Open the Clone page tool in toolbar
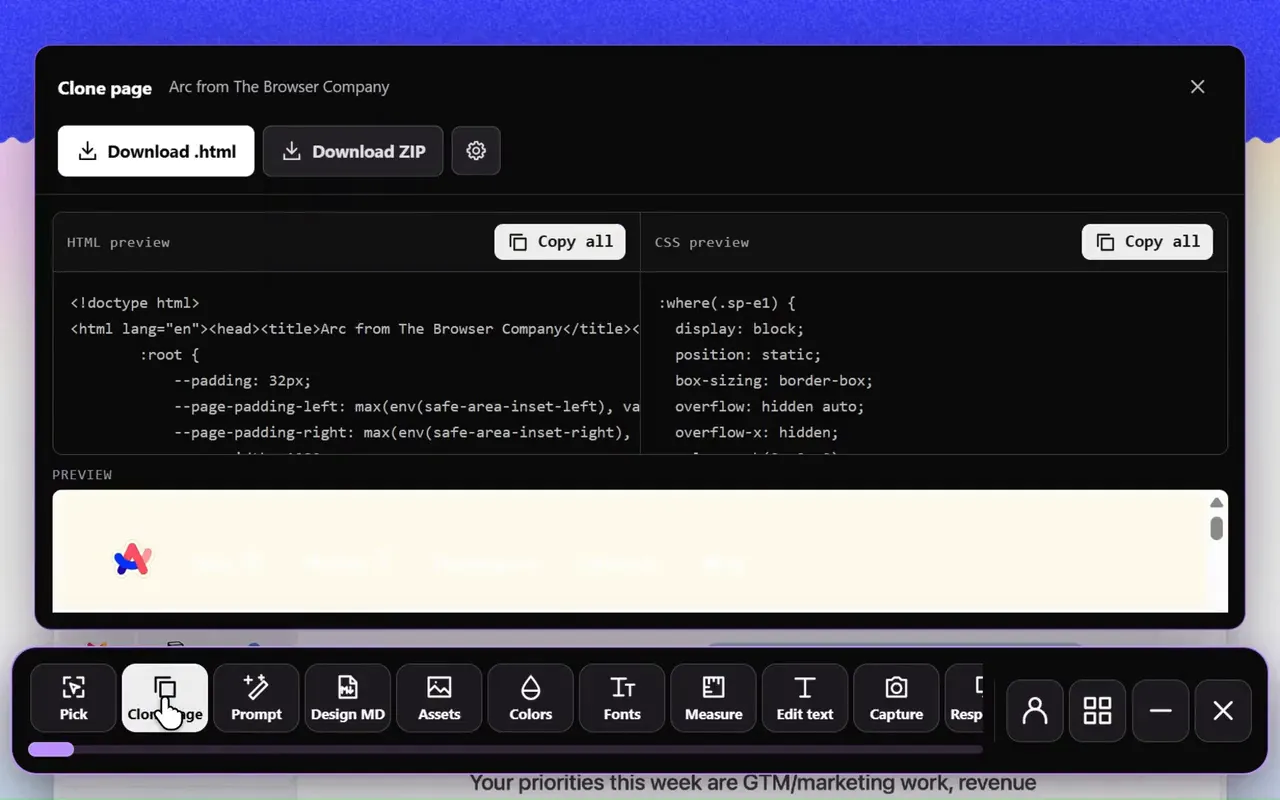 (x=165, y=698)
